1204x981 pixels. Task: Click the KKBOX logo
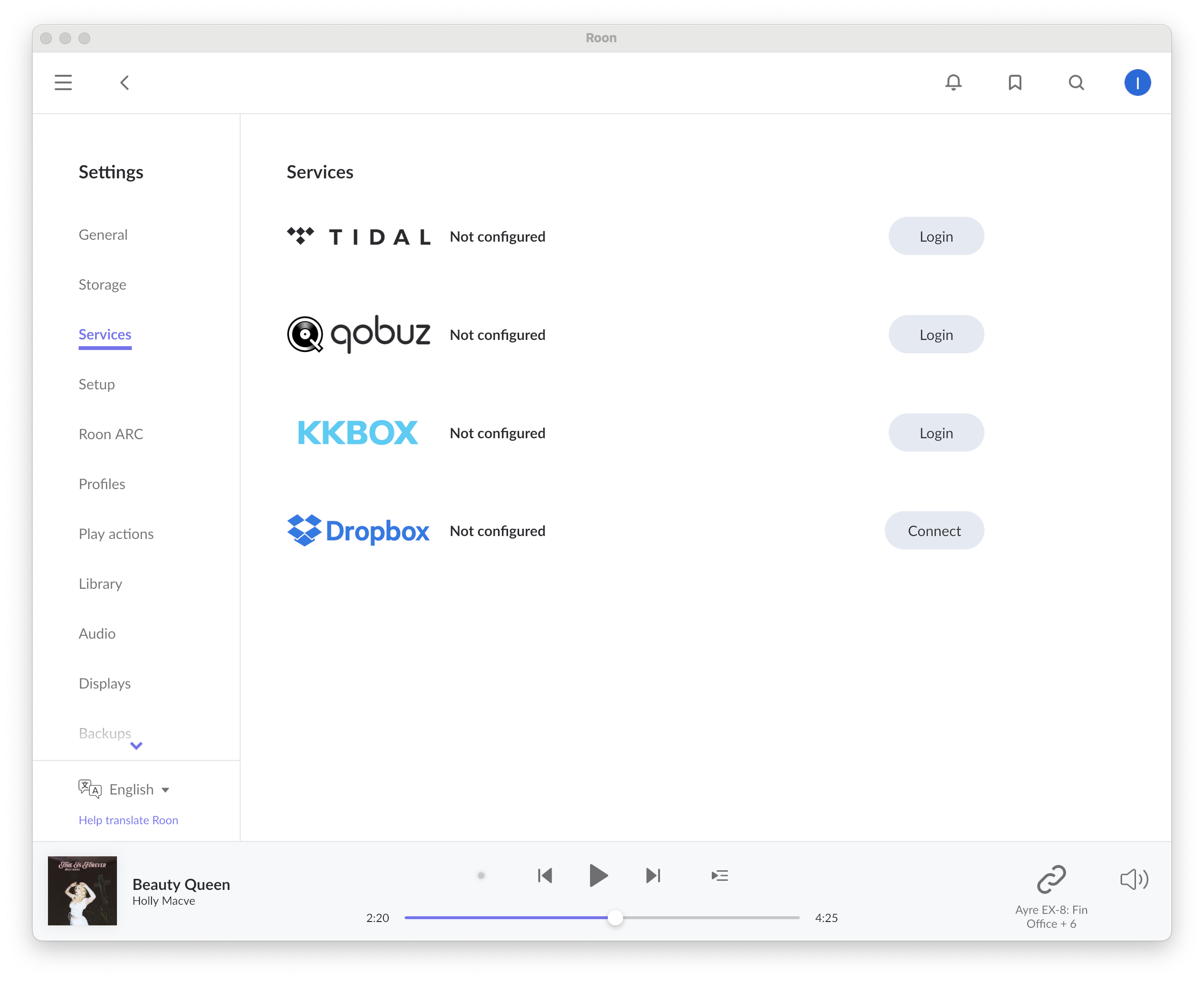tap(358, 433)
